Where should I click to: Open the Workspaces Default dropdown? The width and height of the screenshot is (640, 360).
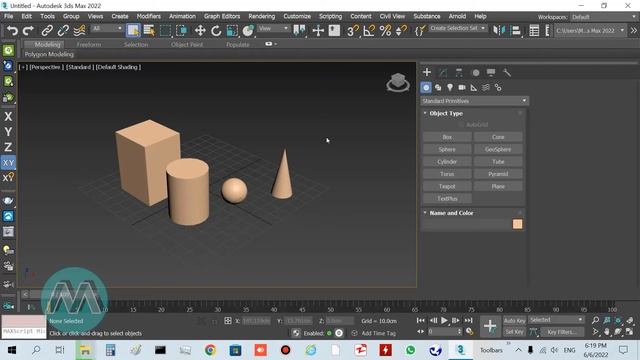pyautogui.click(x=604, y=17)
